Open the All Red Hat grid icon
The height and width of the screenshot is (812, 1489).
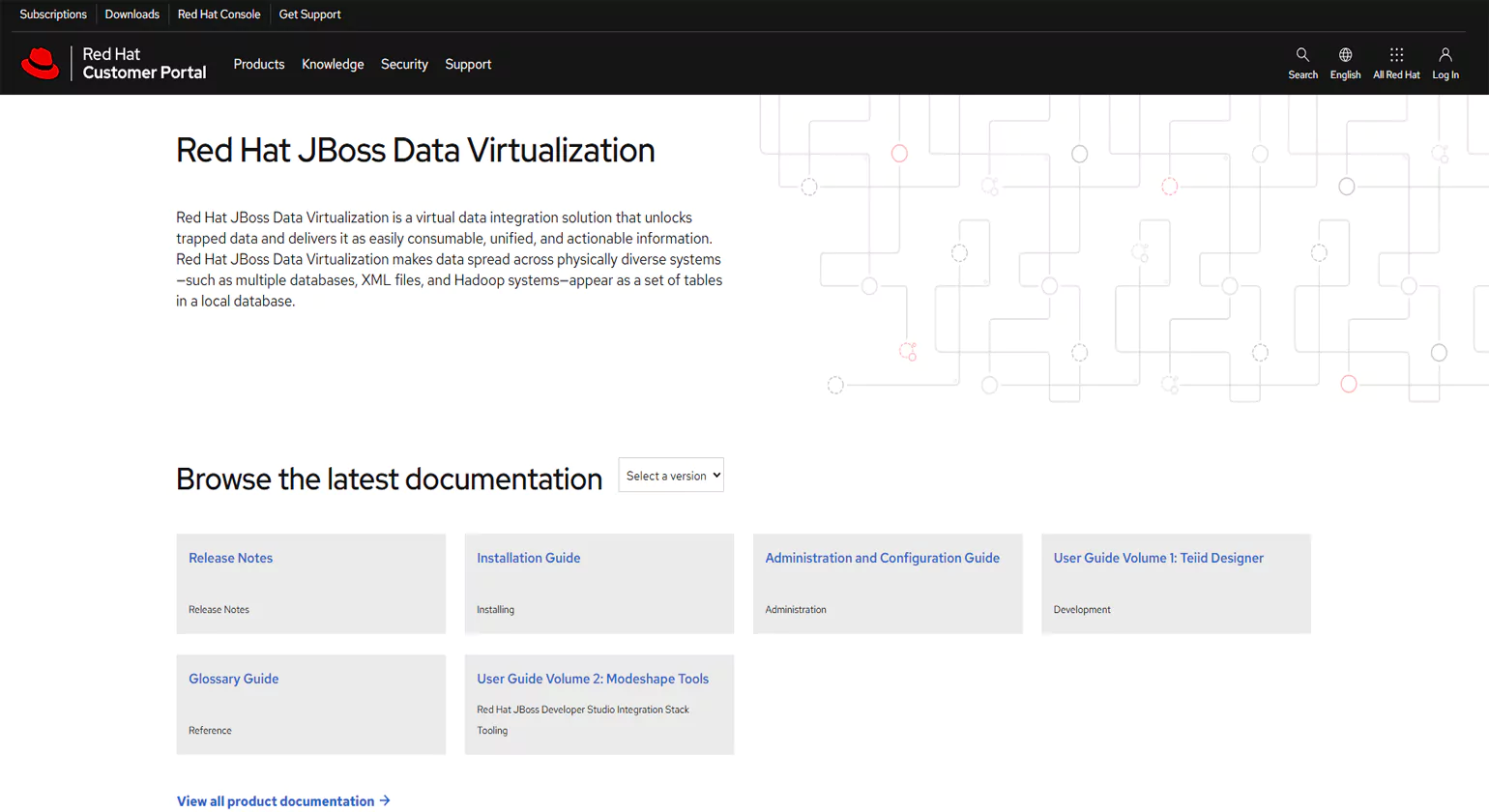point(1395,61)
